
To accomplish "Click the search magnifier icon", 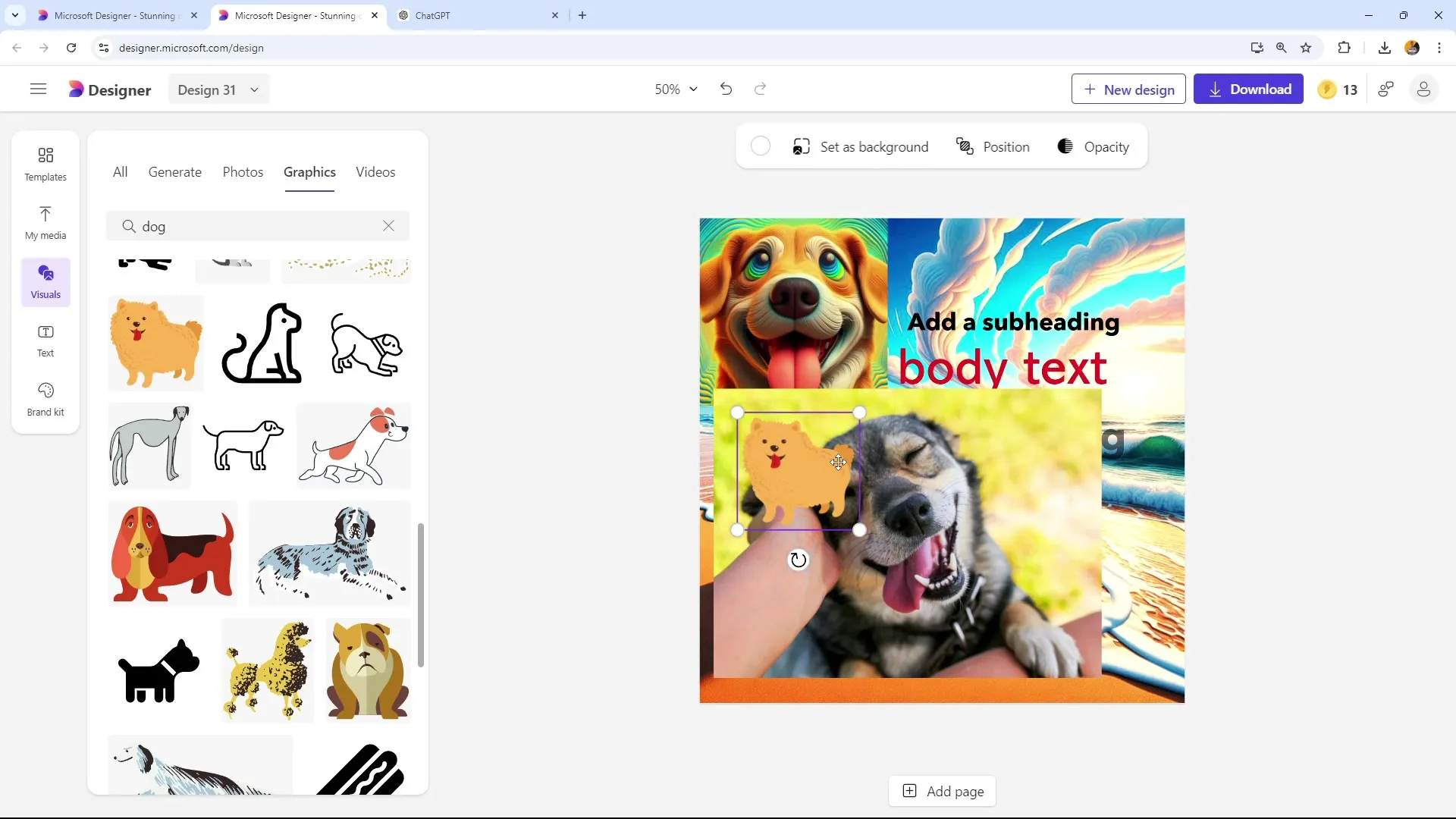I will (129, 226).
